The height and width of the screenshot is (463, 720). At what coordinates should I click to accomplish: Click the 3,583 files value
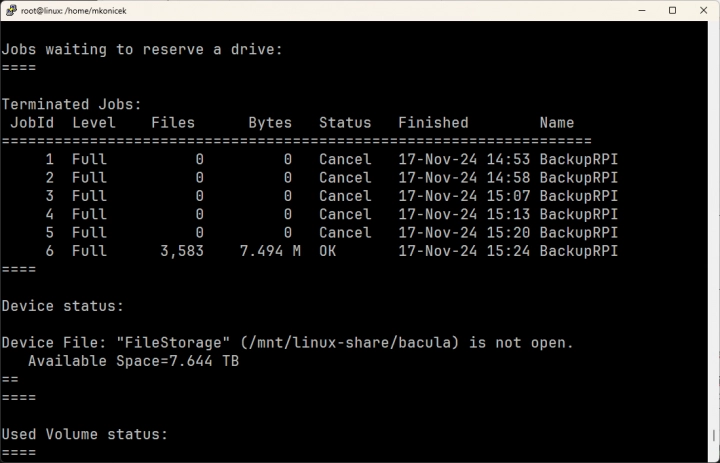pyautogui.click(x=182, y=251)
